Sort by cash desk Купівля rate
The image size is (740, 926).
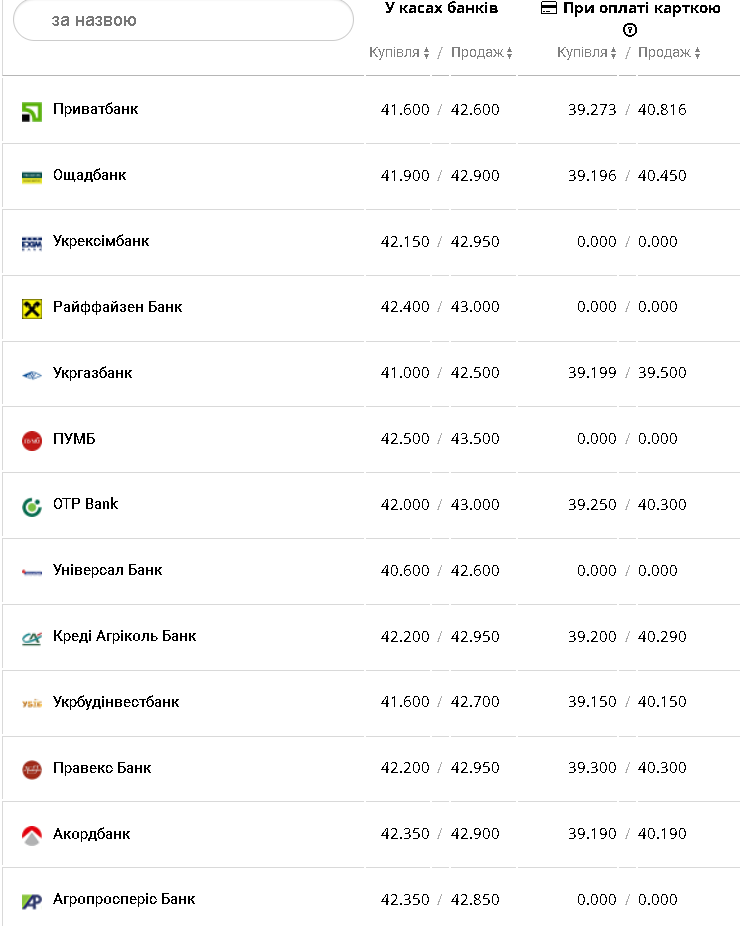(399, 53)
